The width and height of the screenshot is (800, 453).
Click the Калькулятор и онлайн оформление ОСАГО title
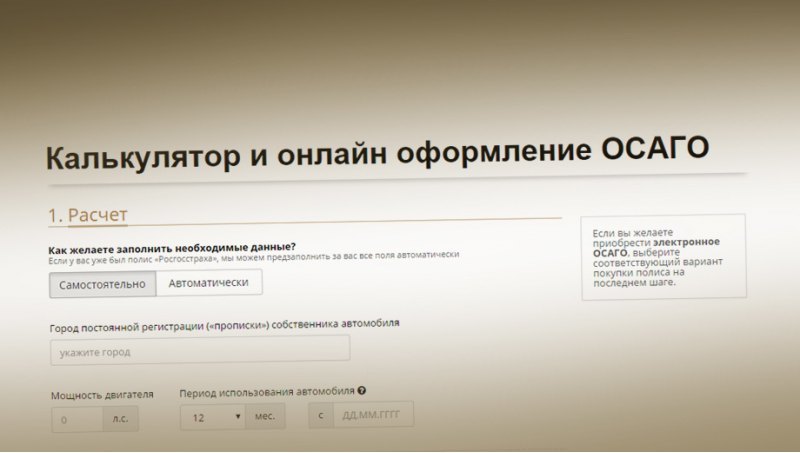click(x=377, y=152)
